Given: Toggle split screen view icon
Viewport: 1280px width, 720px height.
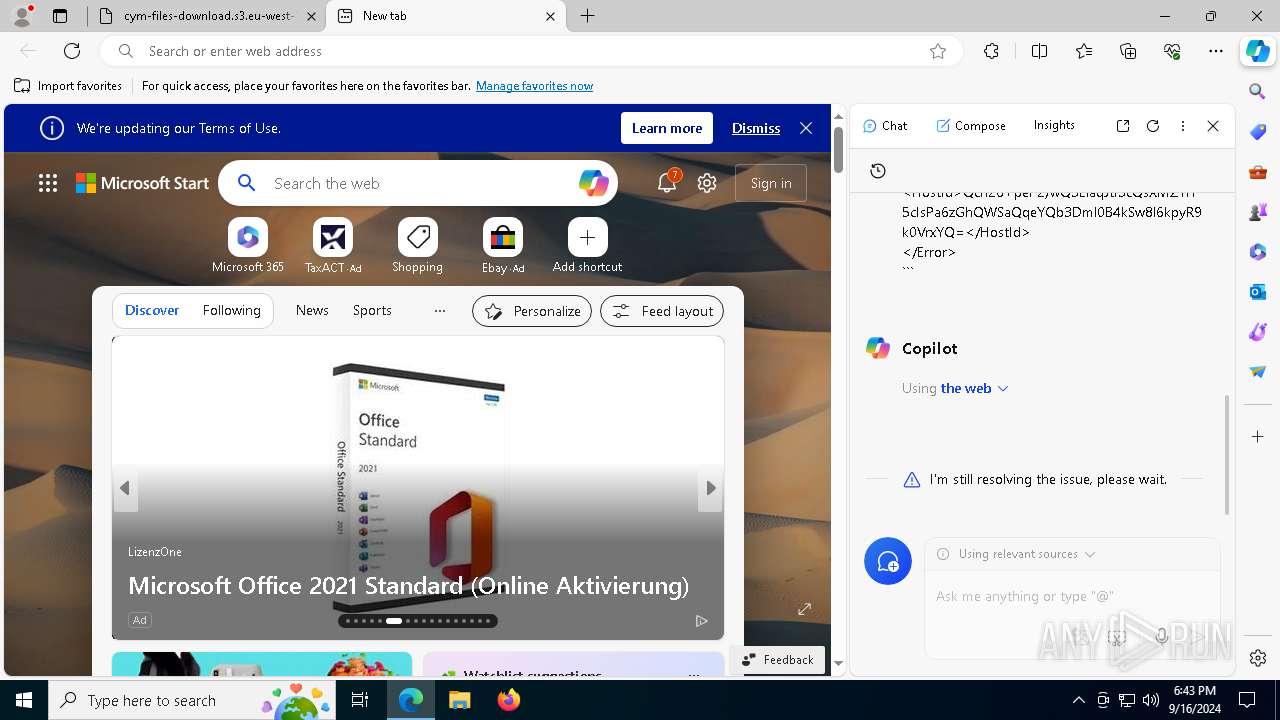Looking at the screenshot, I should 1039,51.
